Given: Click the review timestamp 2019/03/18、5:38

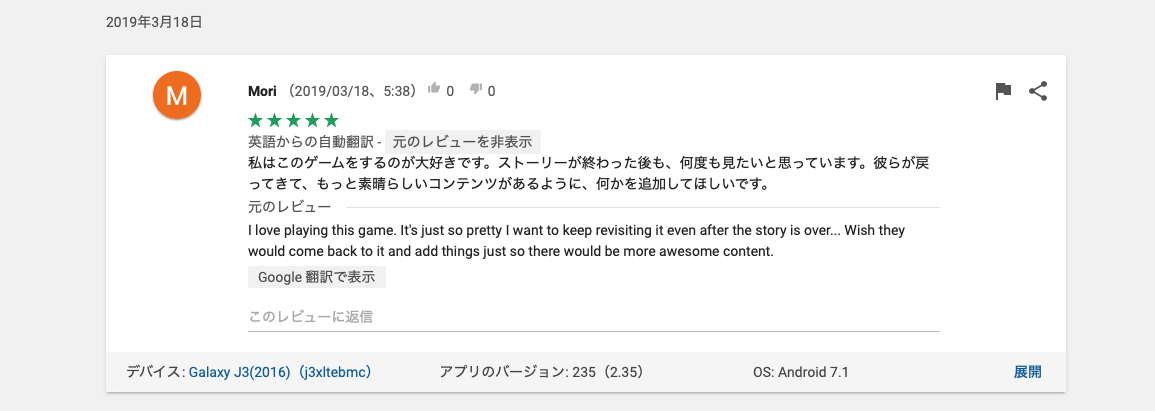Looking at the screenshot, I should point(351,91).
